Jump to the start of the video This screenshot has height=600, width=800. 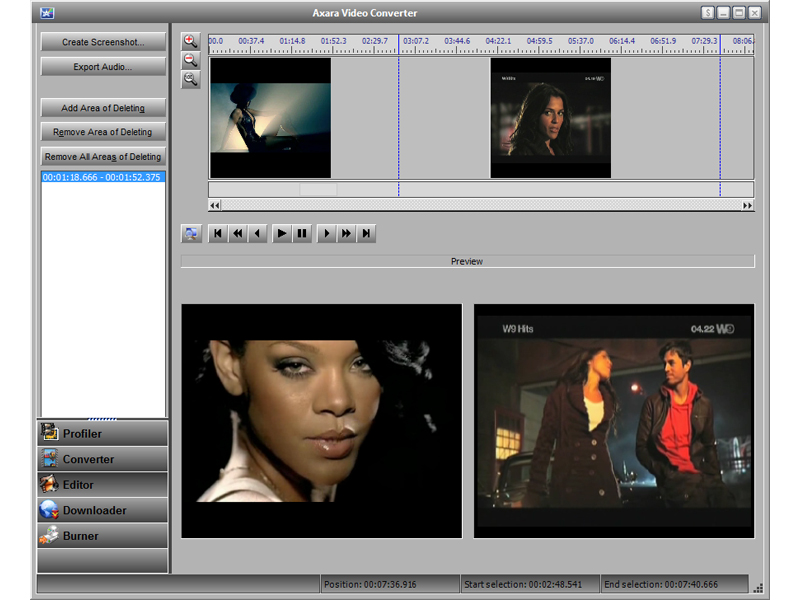pyautogui.click(x=218, y=234)
